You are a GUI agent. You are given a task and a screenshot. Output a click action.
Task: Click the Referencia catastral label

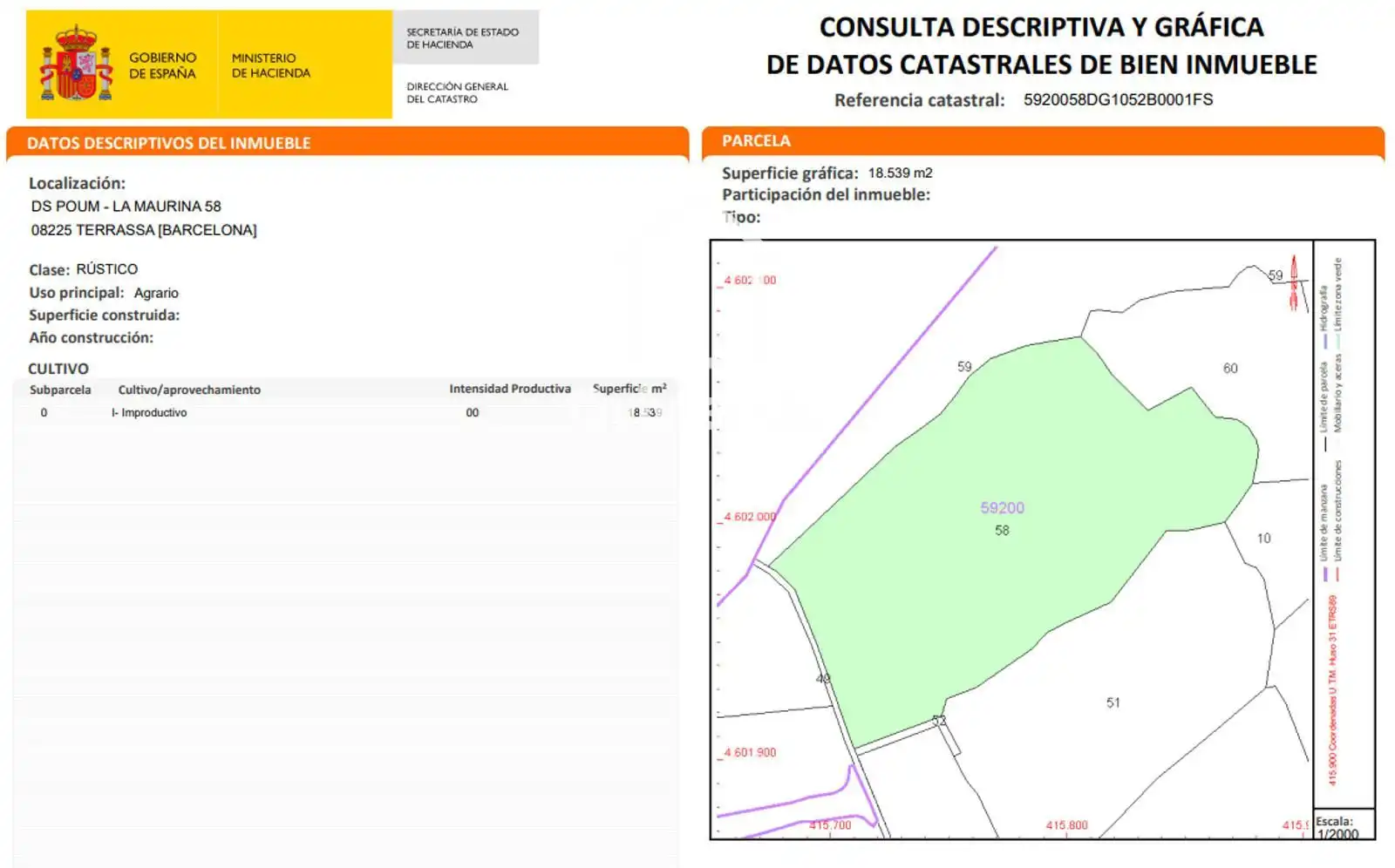tap(919, 100)
